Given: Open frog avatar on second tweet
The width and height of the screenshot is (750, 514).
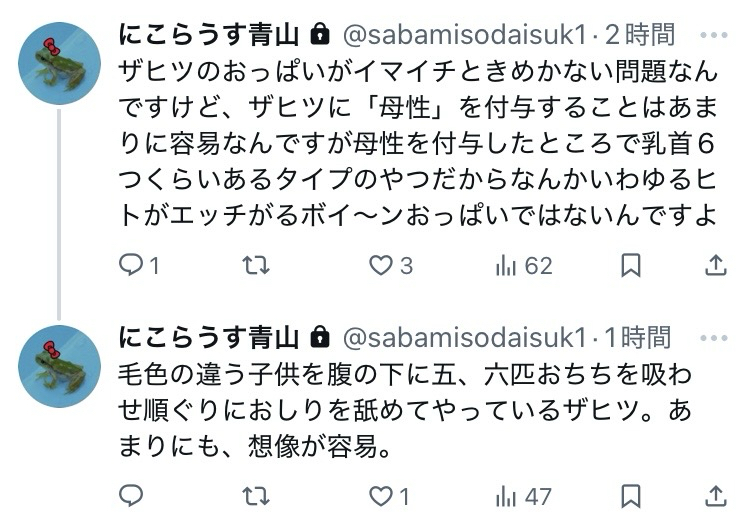Looking at the screenshot, I should [x=59, y=365].
